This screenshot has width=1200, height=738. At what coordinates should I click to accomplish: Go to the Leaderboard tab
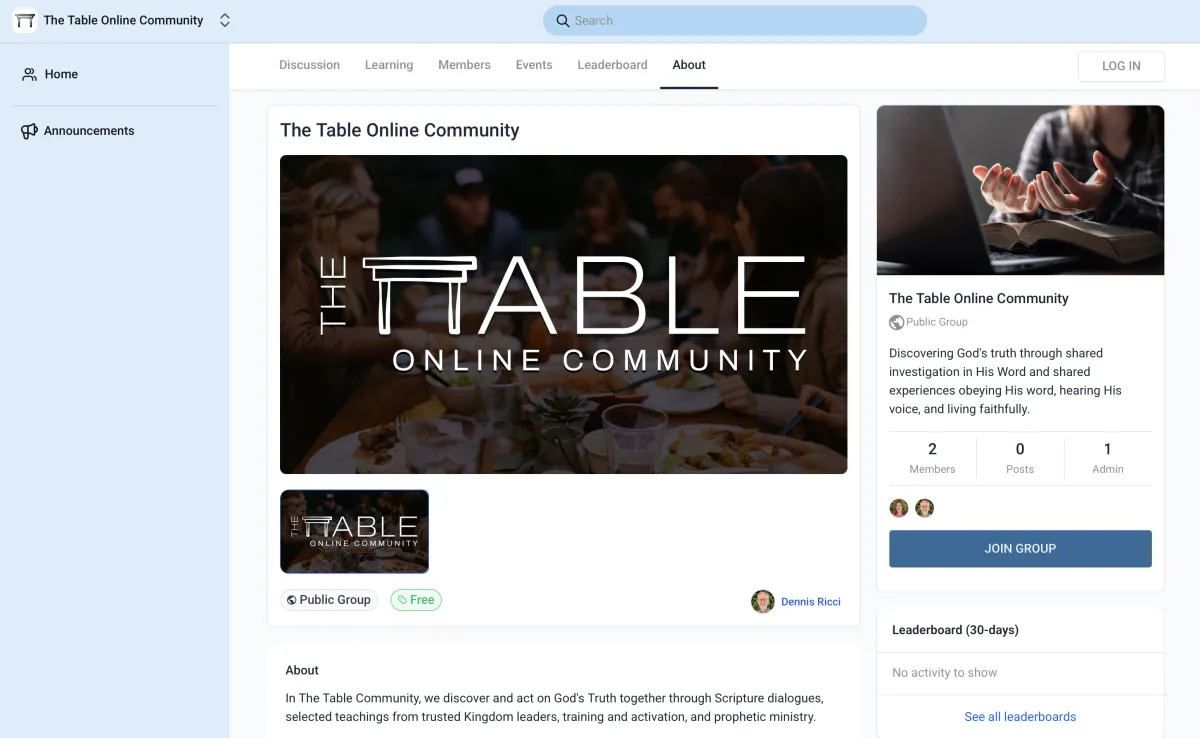pos(612,65)
